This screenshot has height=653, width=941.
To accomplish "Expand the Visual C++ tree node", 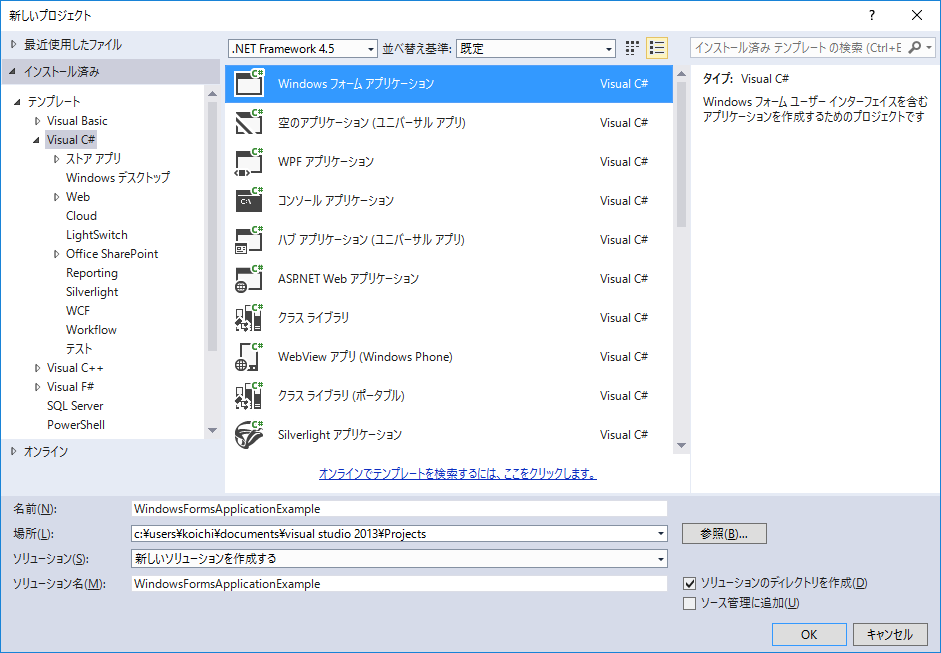I will (x=37, y=368).
